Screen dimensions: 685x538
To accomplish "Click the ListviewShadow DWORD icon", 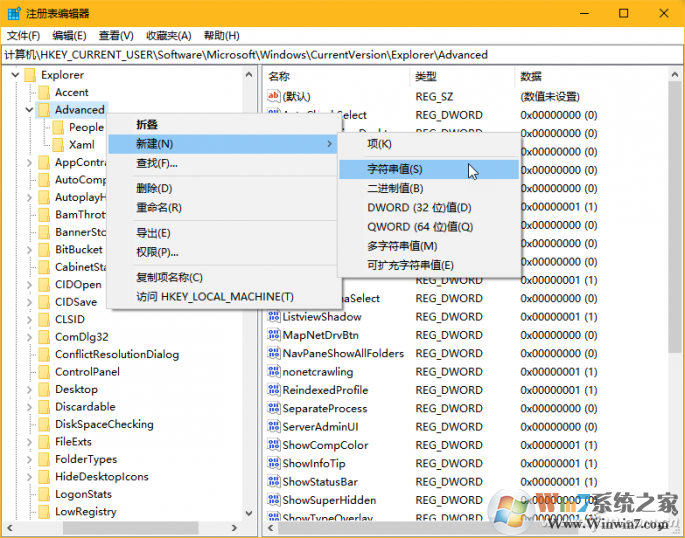I will click(x=273, y=317).
